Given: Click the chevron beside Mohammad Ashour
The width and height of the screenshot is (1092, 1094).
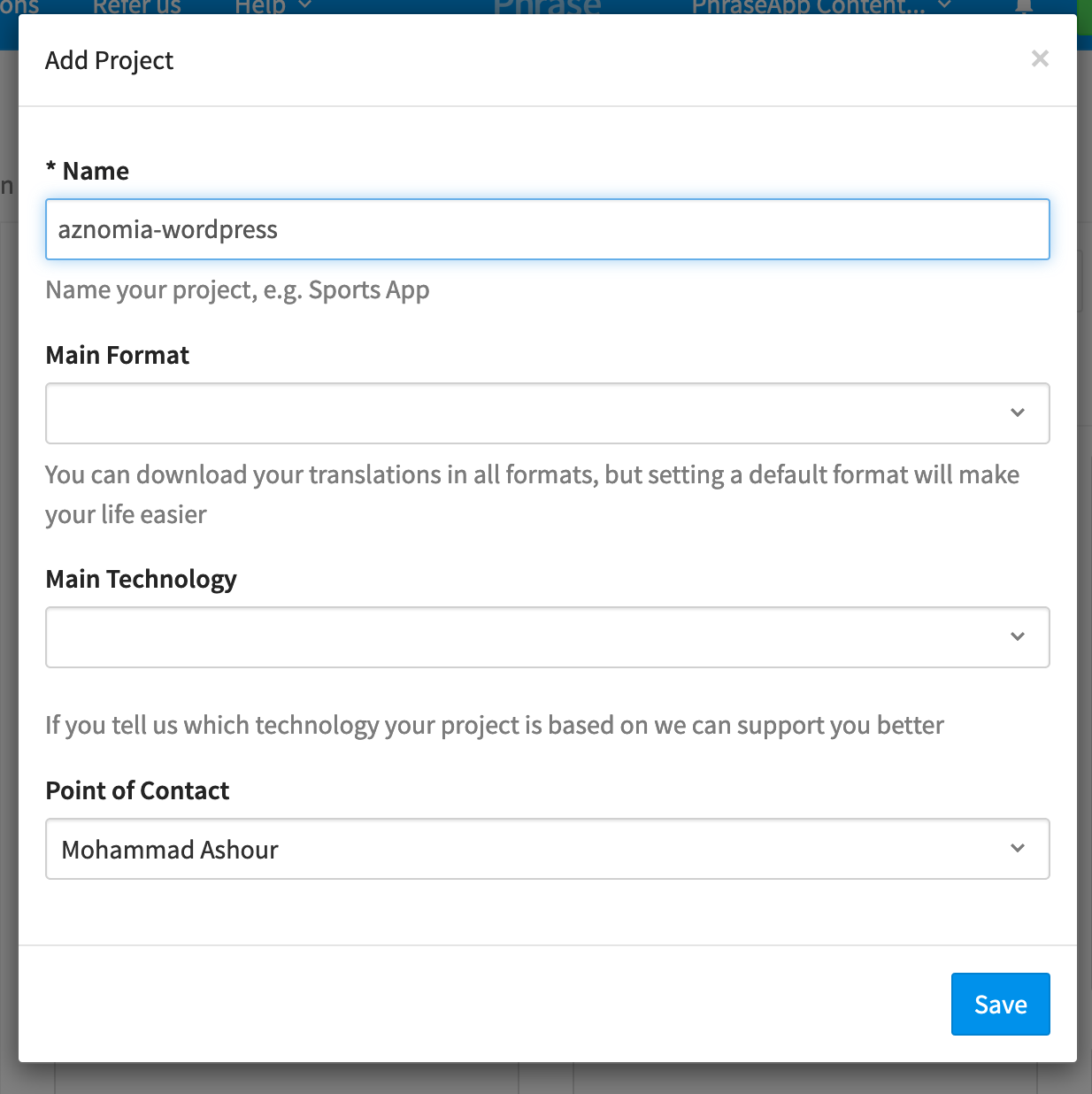Looking at the screenshot, I should click(1018, 848).
